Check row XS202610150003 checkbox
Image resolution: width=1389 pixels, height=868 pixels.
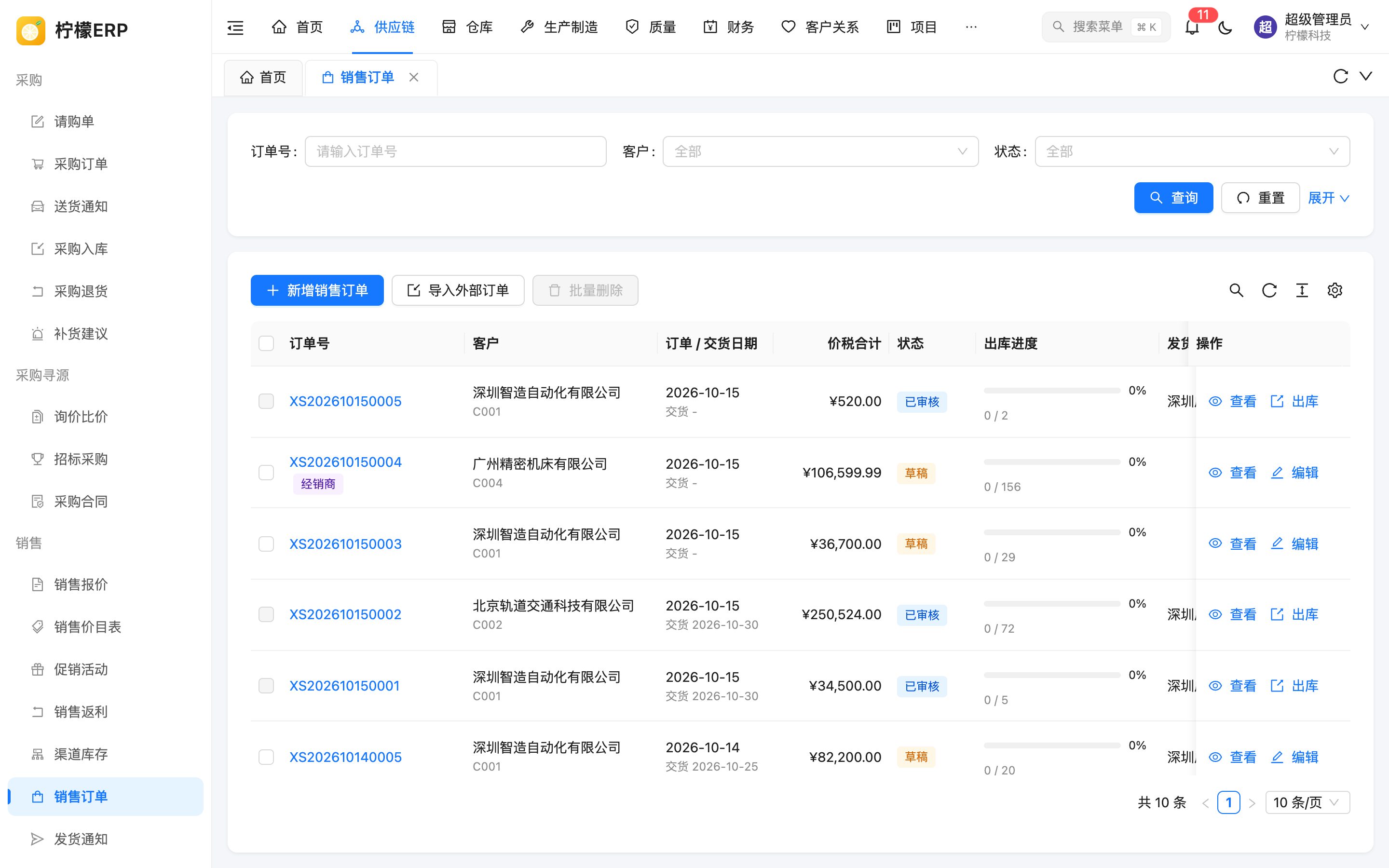(x=266, y=543)
